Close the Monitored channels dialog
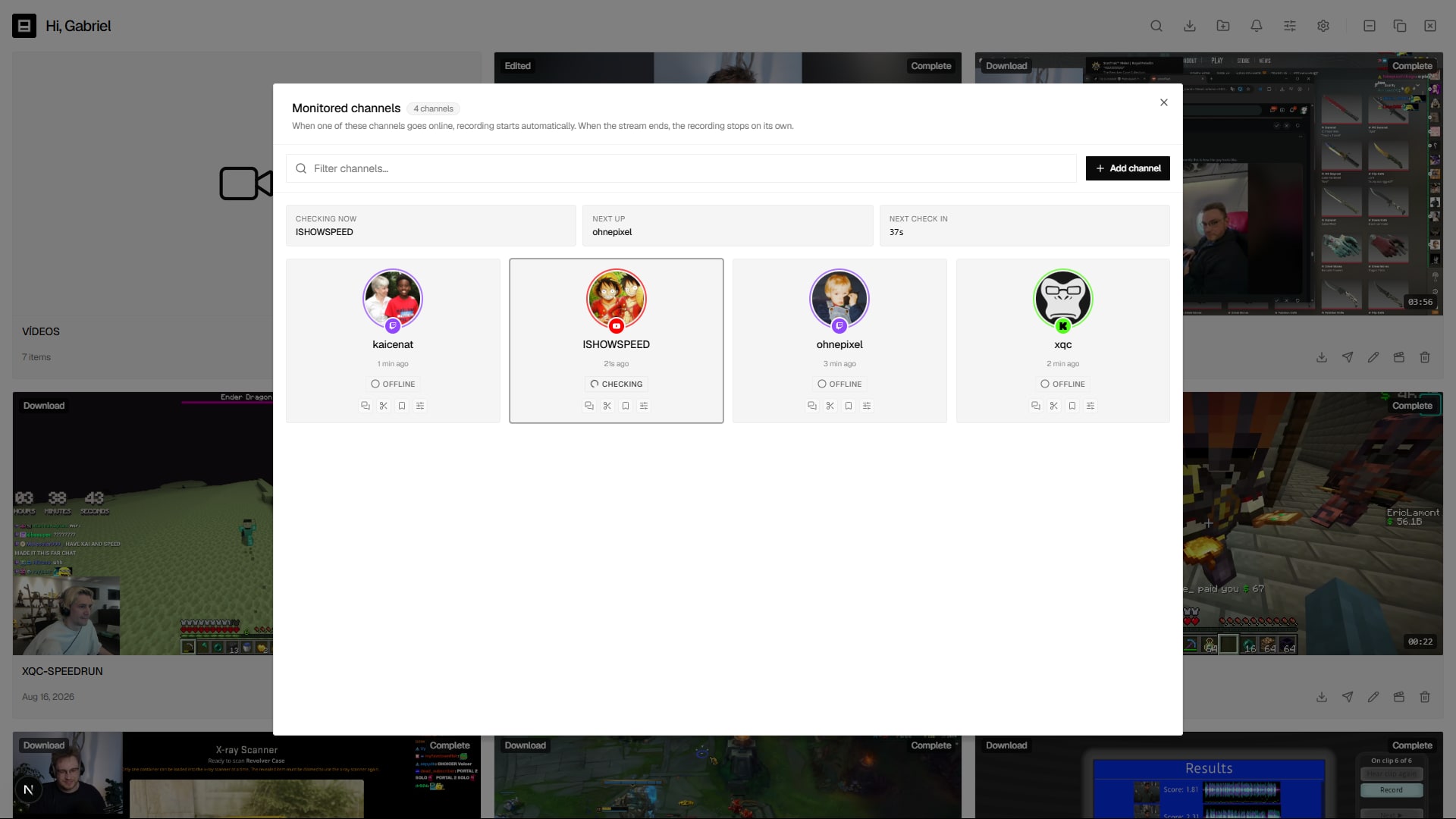The image size is (1456, 819). pos(1164,102)
